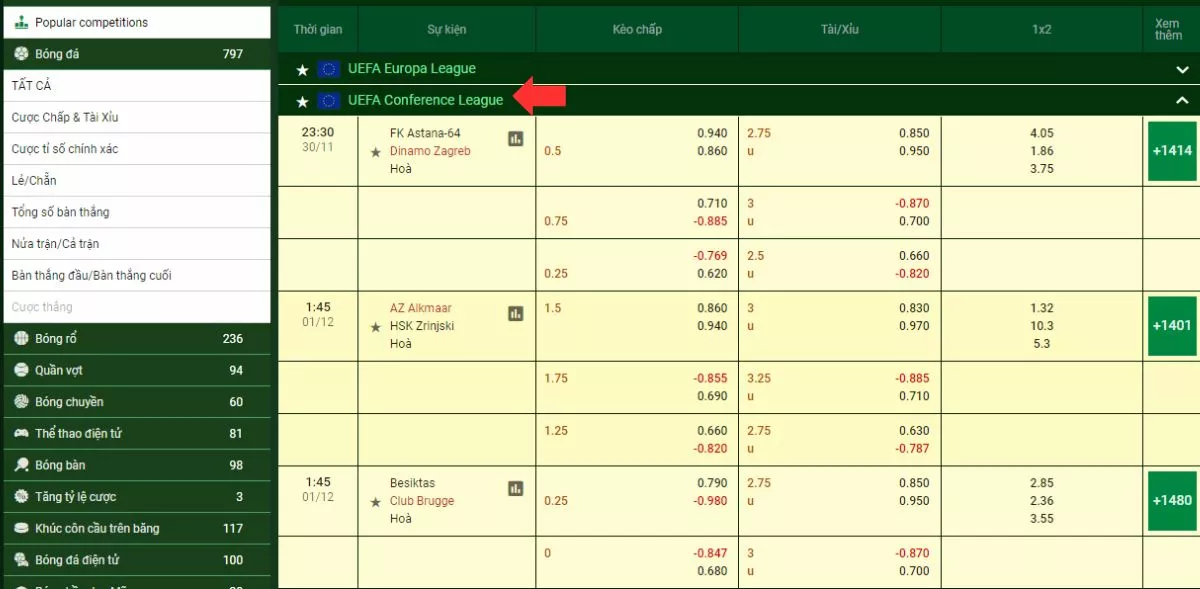Click the volleyball icon beside Bóng chuyền

click(21, 401)
